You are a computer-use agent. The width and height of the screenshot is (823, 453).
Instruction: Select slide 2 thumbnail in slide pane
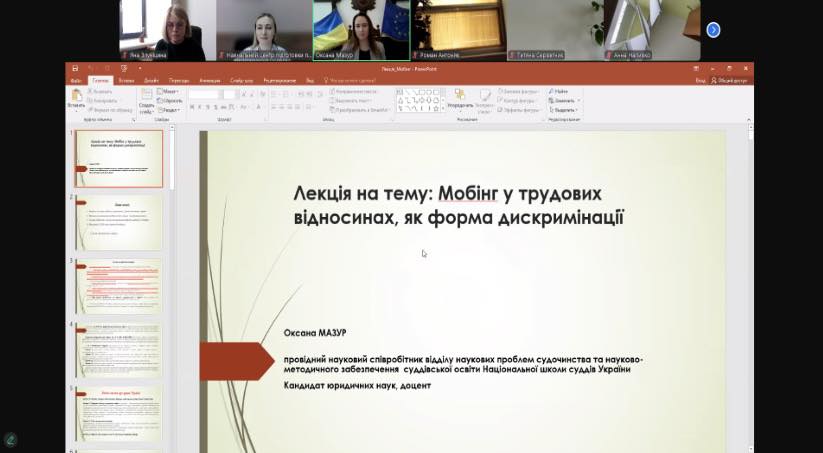[119, 223]
